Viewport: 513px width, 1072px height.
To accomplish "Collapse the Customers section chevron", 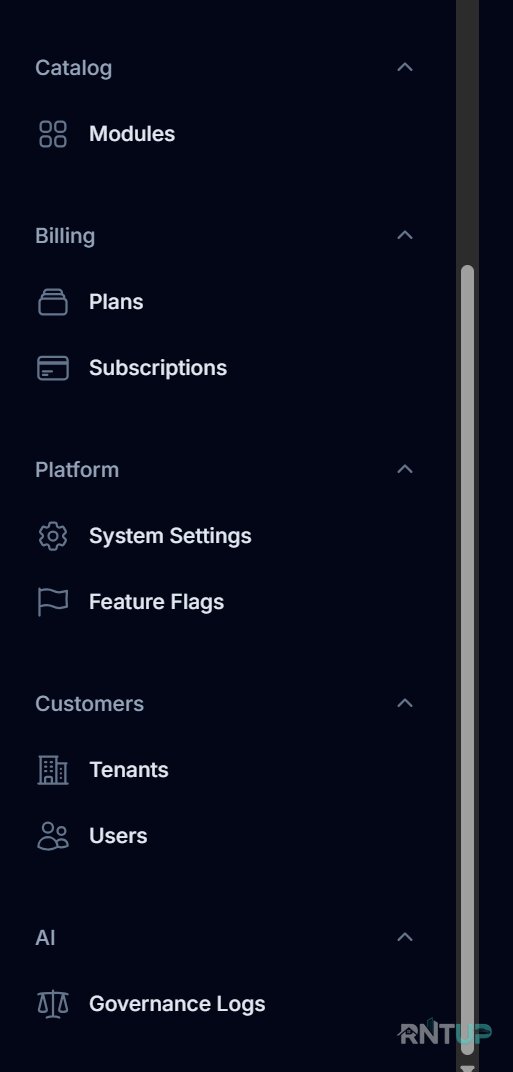I will 405,703.
